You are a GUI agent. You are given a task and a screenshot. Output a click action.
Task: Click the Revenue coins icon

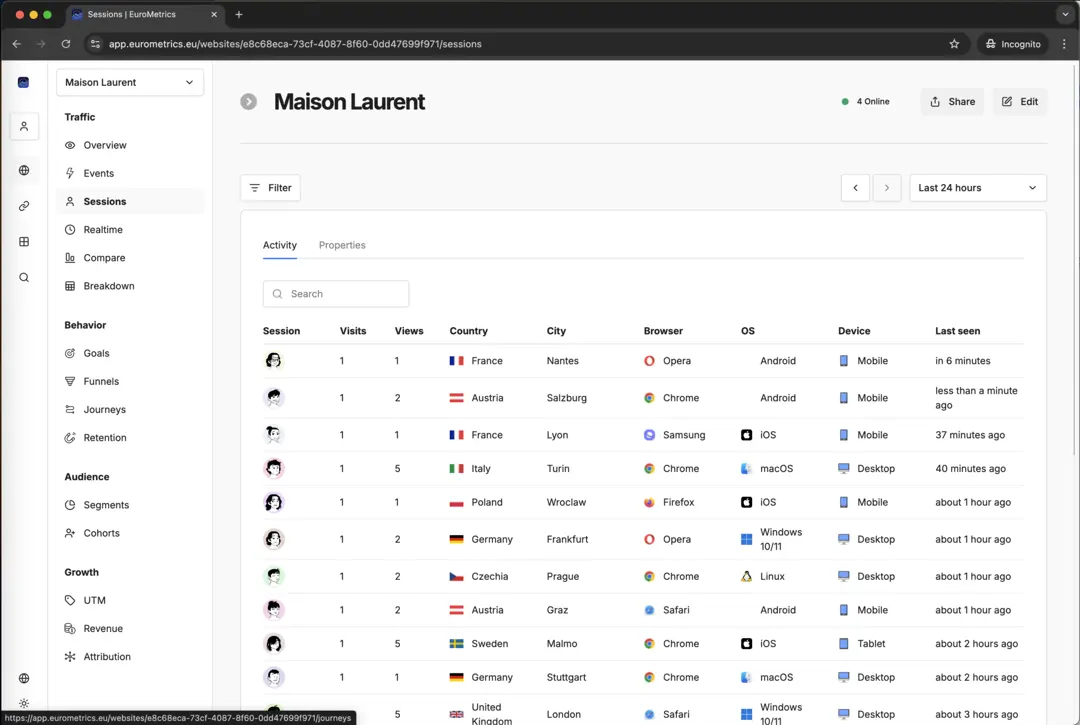point(70,629)
